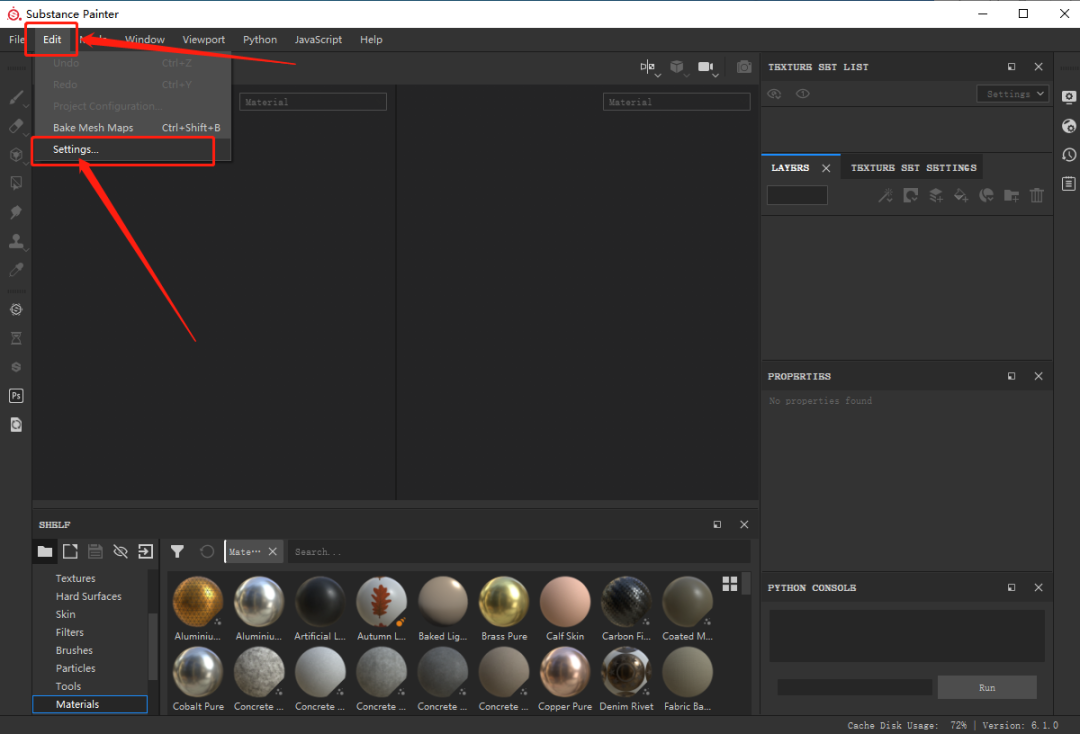Switch to the Texture Set Settings tab
This screenshot has width=1080, height=734.
913,167
